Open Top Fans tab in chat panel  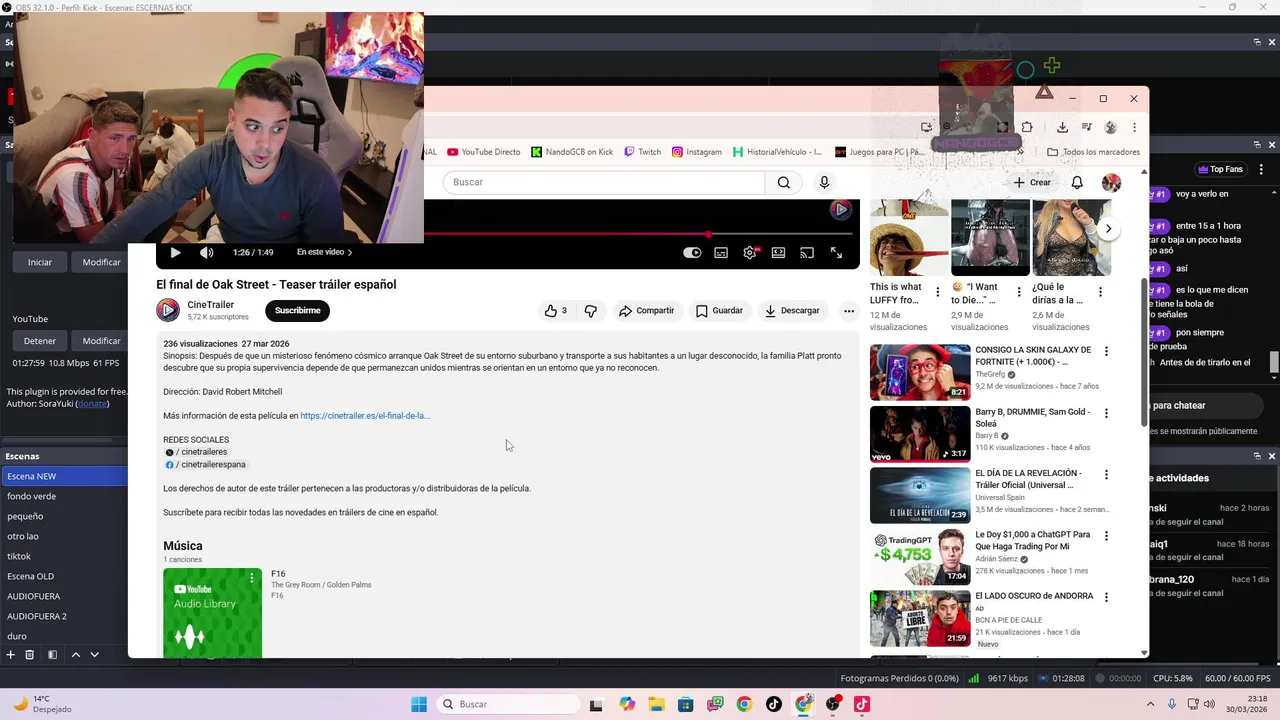[1220, 169]
